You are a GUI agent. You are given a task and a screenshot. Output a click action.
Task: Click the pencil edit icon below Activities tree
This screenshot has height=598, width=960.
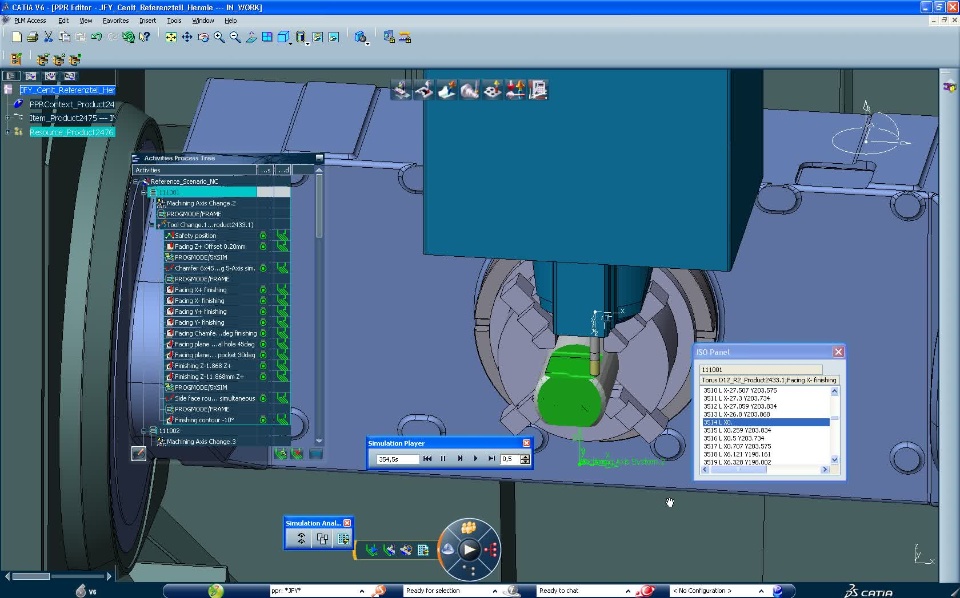138,453
